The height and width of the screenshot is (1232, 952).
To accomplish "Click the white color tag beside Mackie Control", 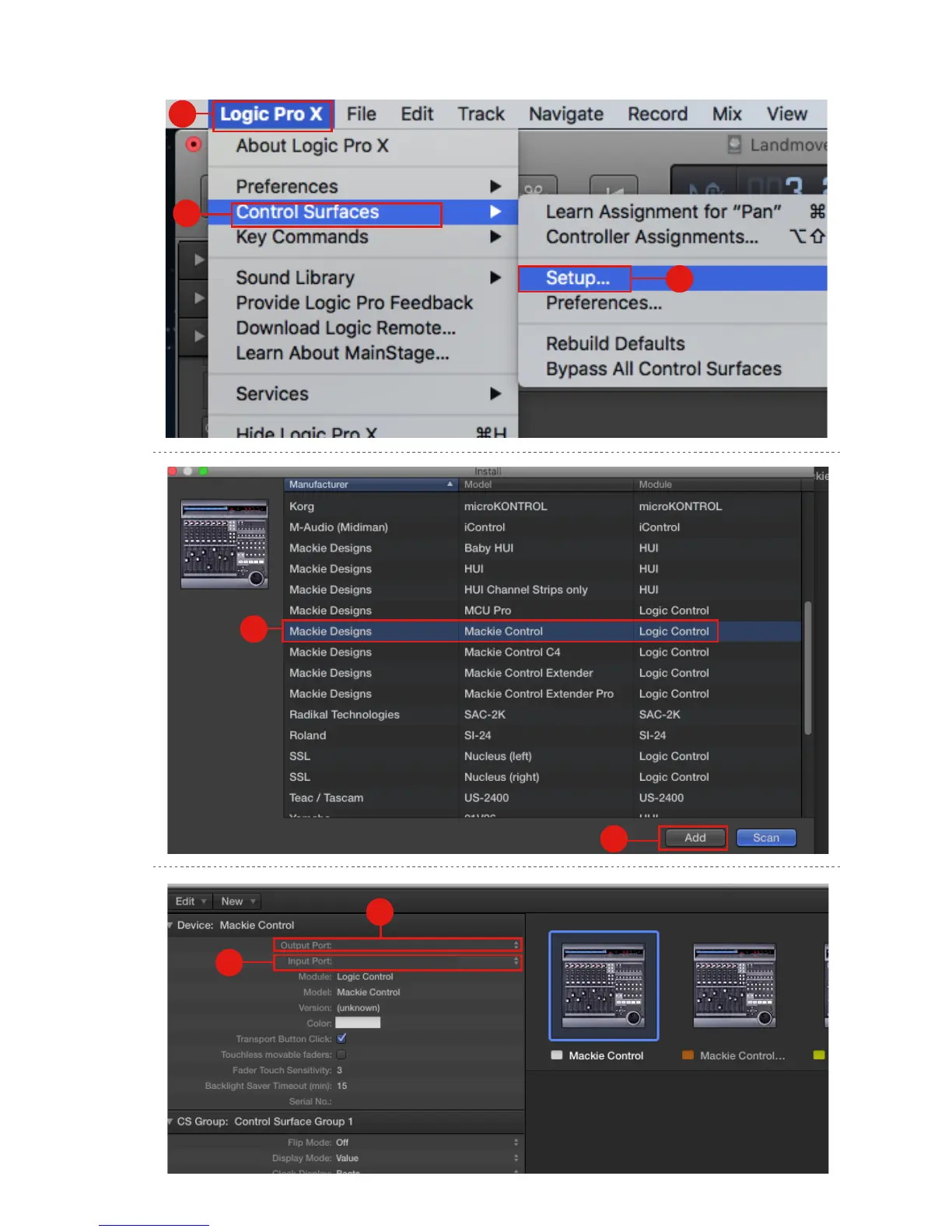I will [x=556, y=1055].
